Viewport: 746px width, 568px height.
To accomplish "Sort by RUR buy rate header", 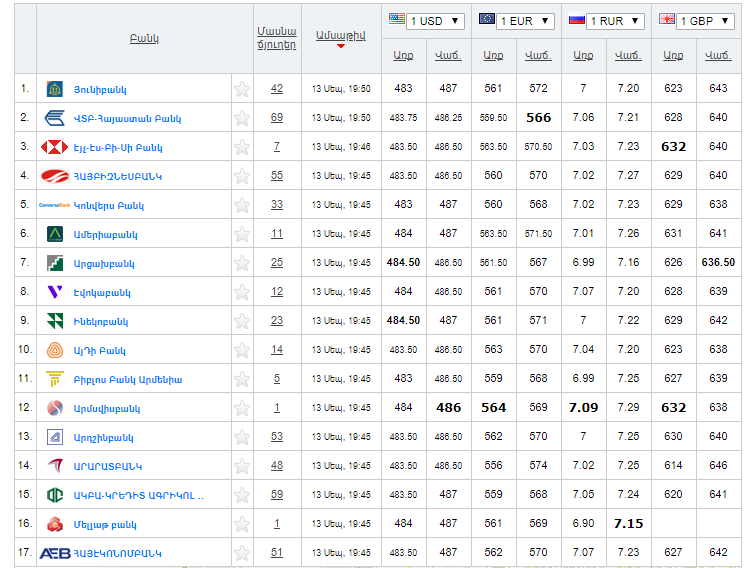I will point(583,56).
